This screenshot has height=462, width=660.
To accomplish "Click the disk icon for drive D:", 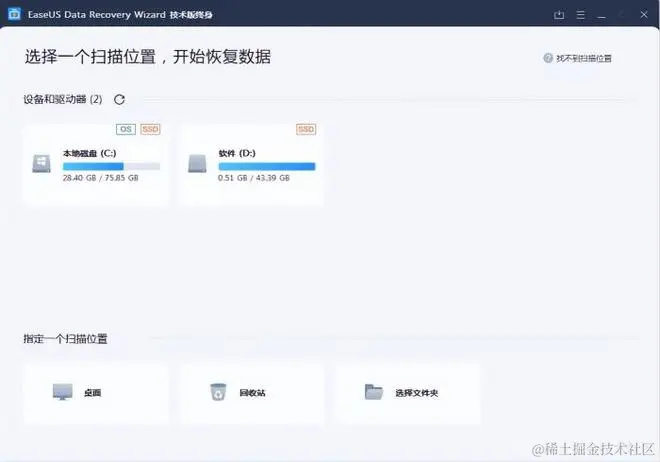I will point(197,164).
